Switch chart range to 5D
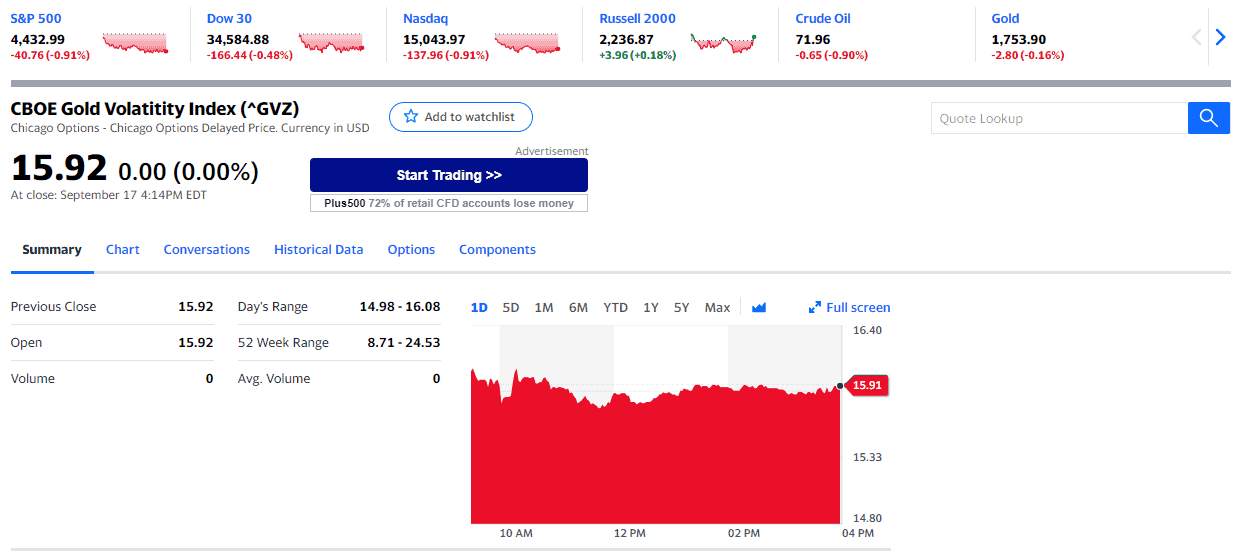This screenshot has height=557, width=1239. click(511, 308)
